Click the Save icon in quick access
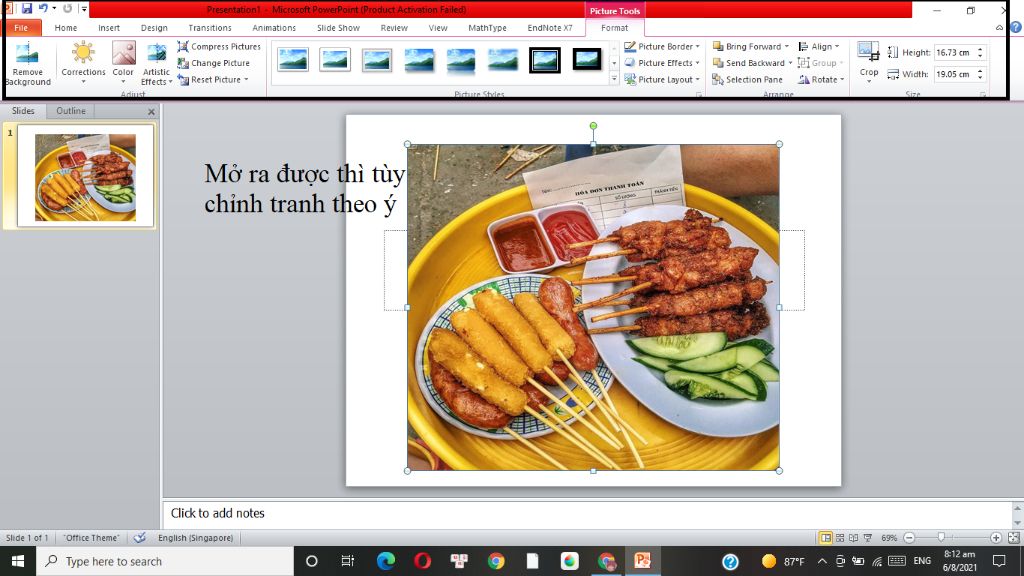 click(27, 8)
